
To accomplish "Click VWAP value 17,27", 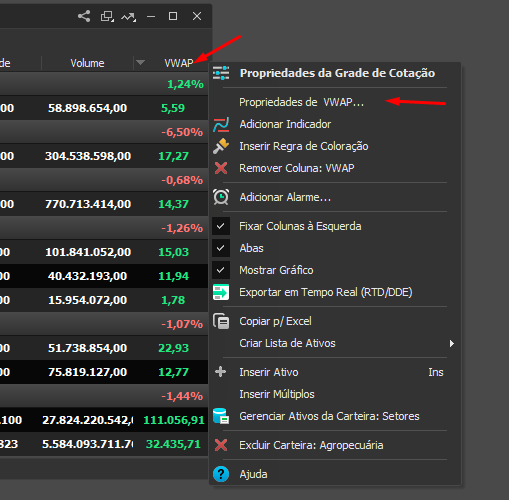I will [173, 156].
